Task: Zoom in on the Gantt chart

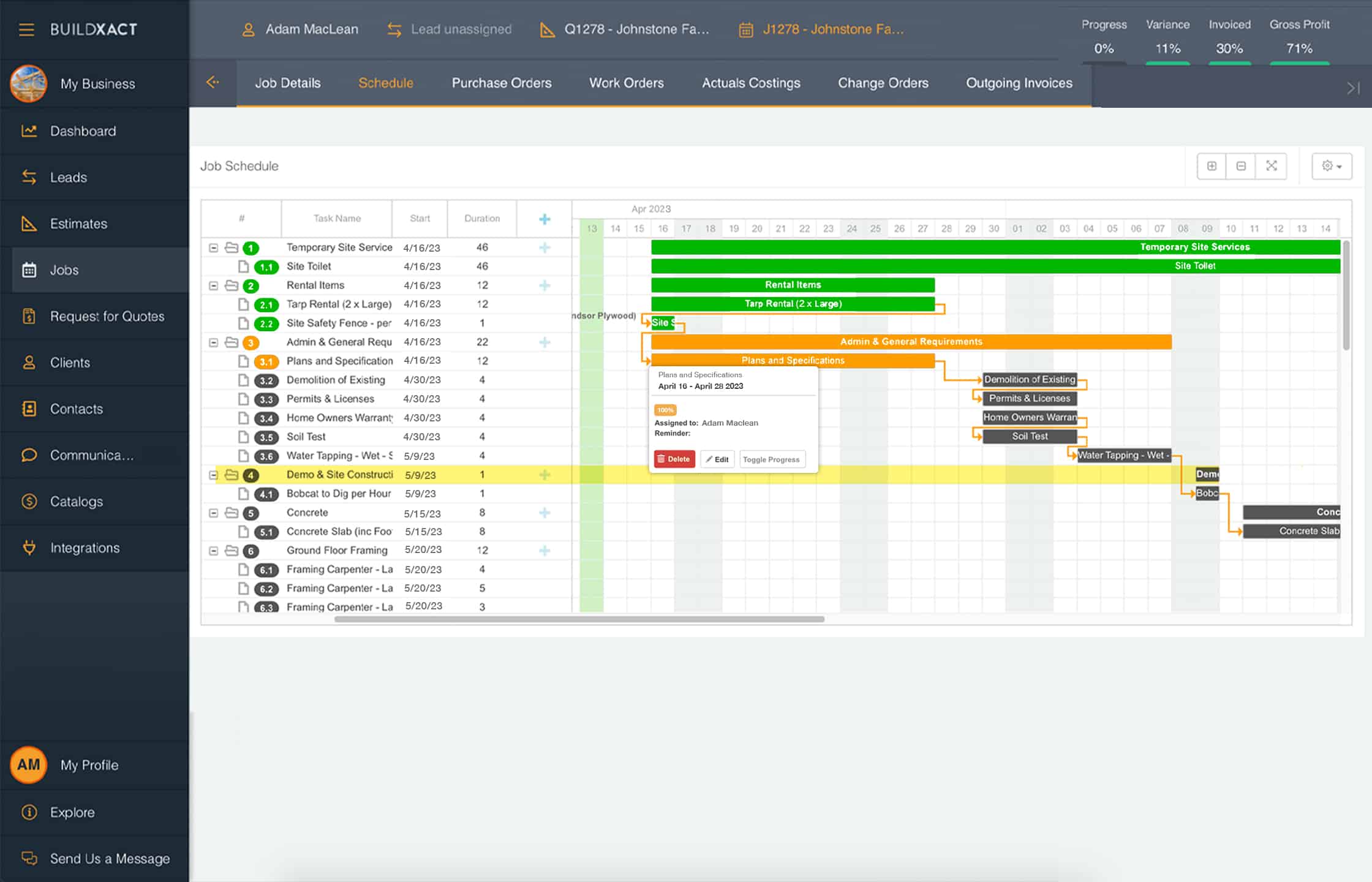Action: [1211, 166]
